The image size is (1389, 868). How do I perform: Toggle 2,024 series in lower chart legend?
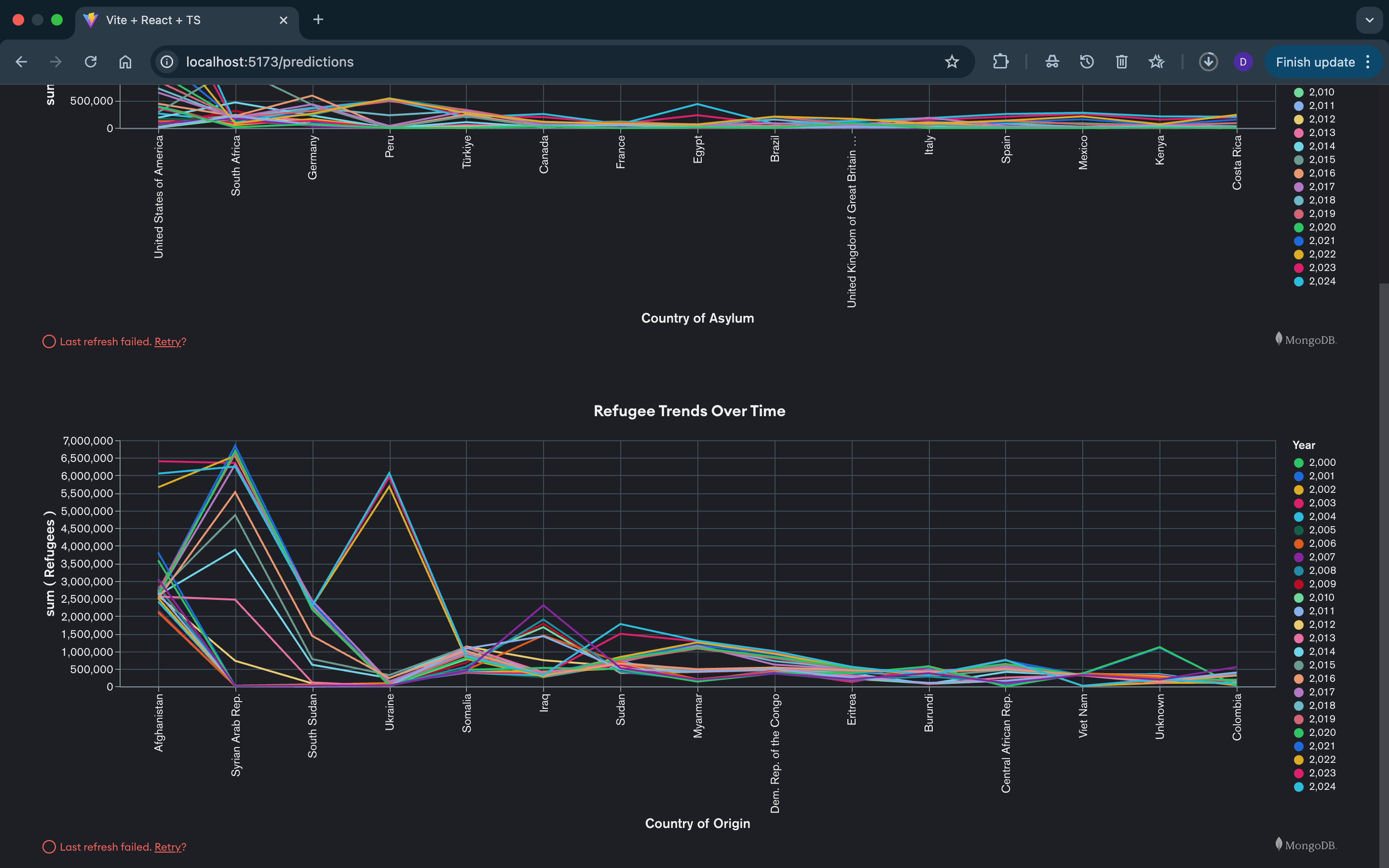coord(1321,787)
